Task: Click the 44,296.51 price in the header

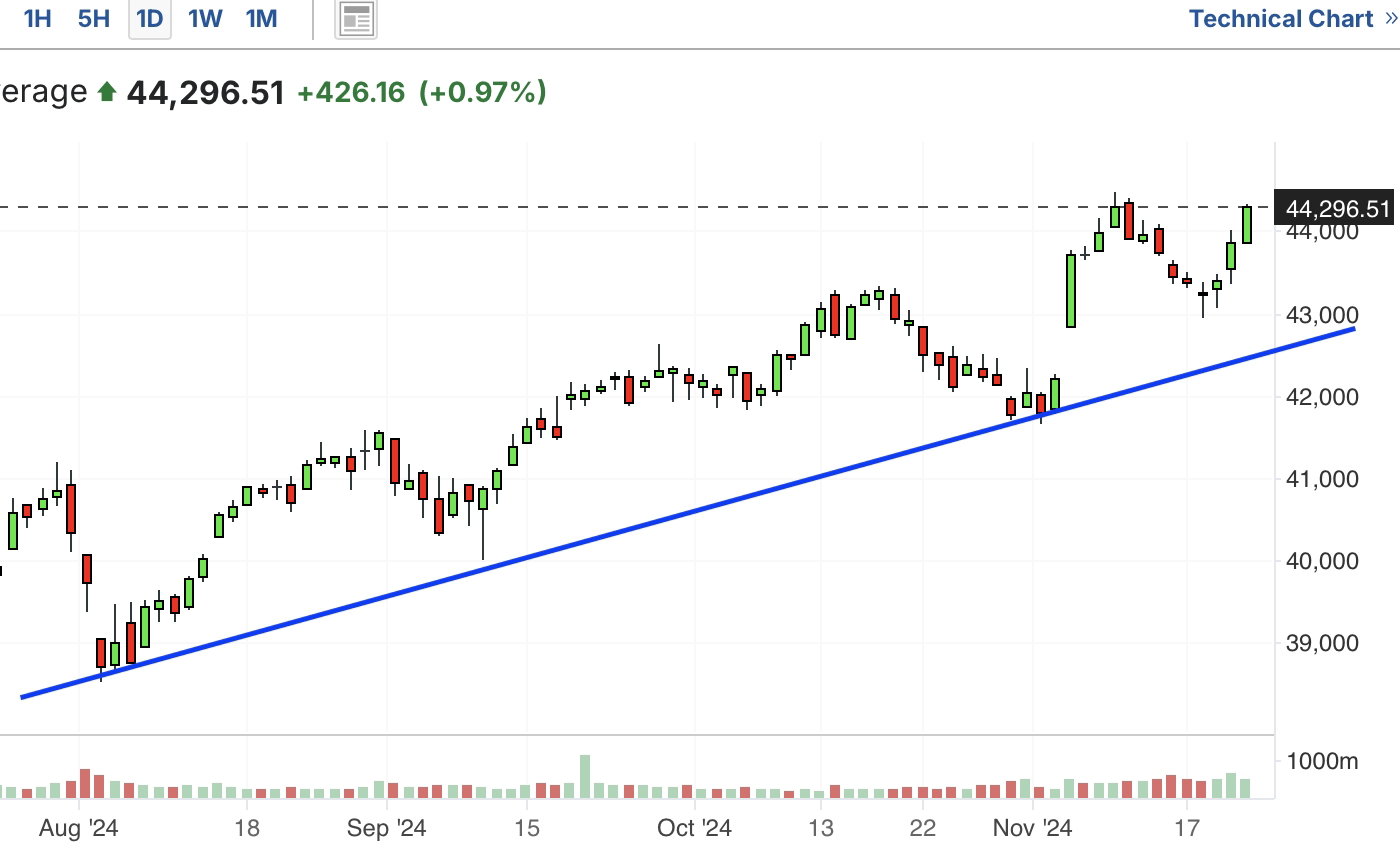Action: point(206,93)
